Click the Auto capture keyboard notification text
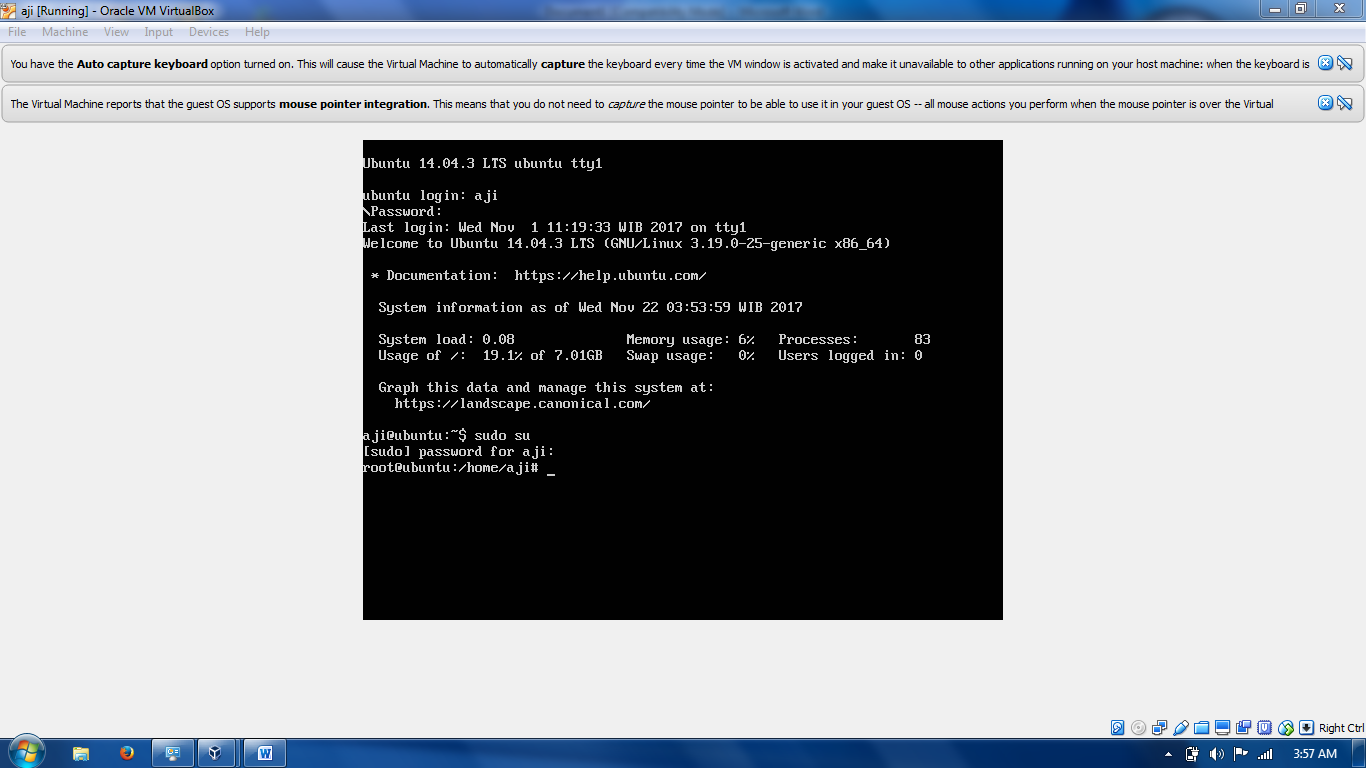The height and width of the screenshot is (768, 1366). coord(659,64)
